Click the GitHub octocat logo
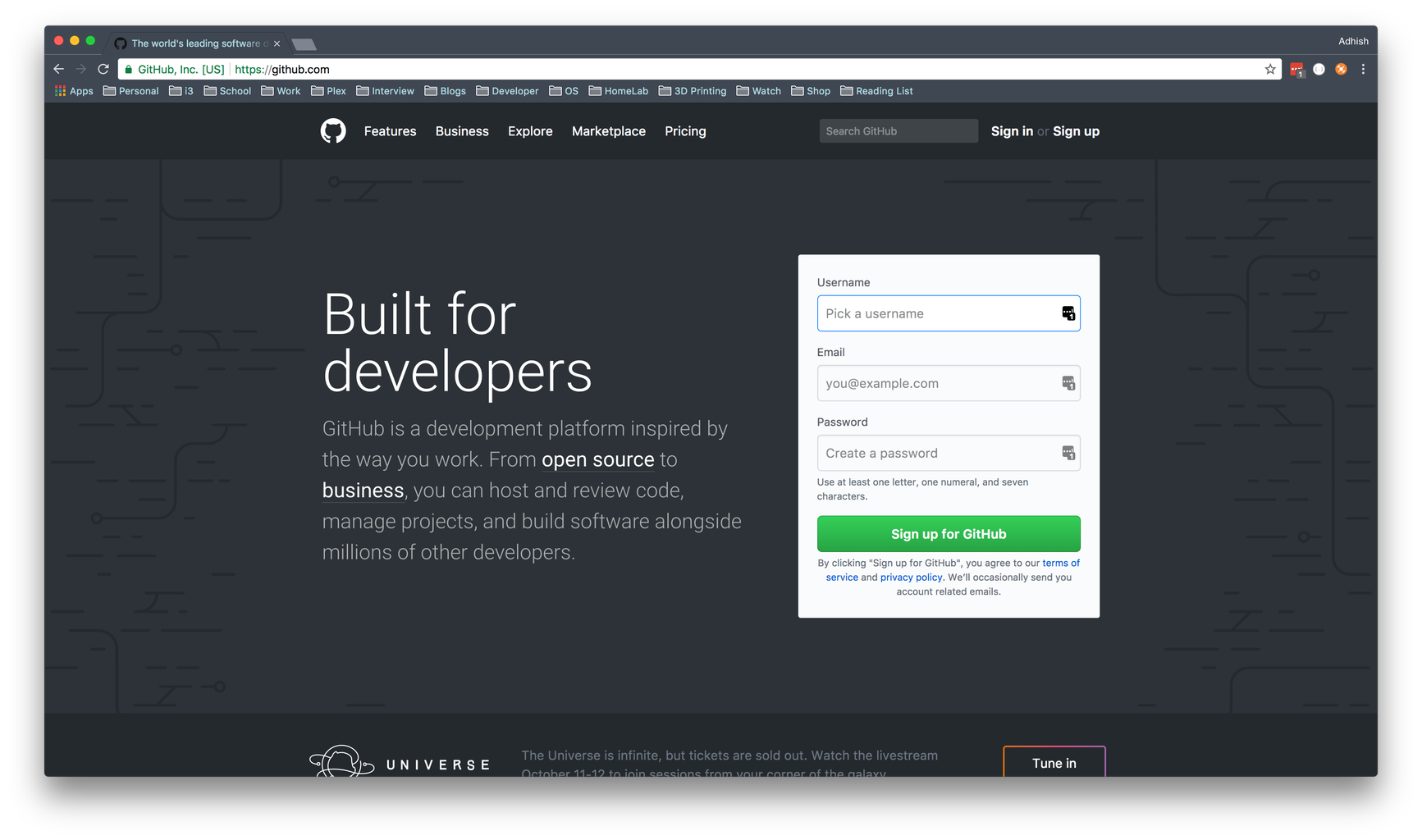Viewport: 1422px width, 840px height. [333, 130]
